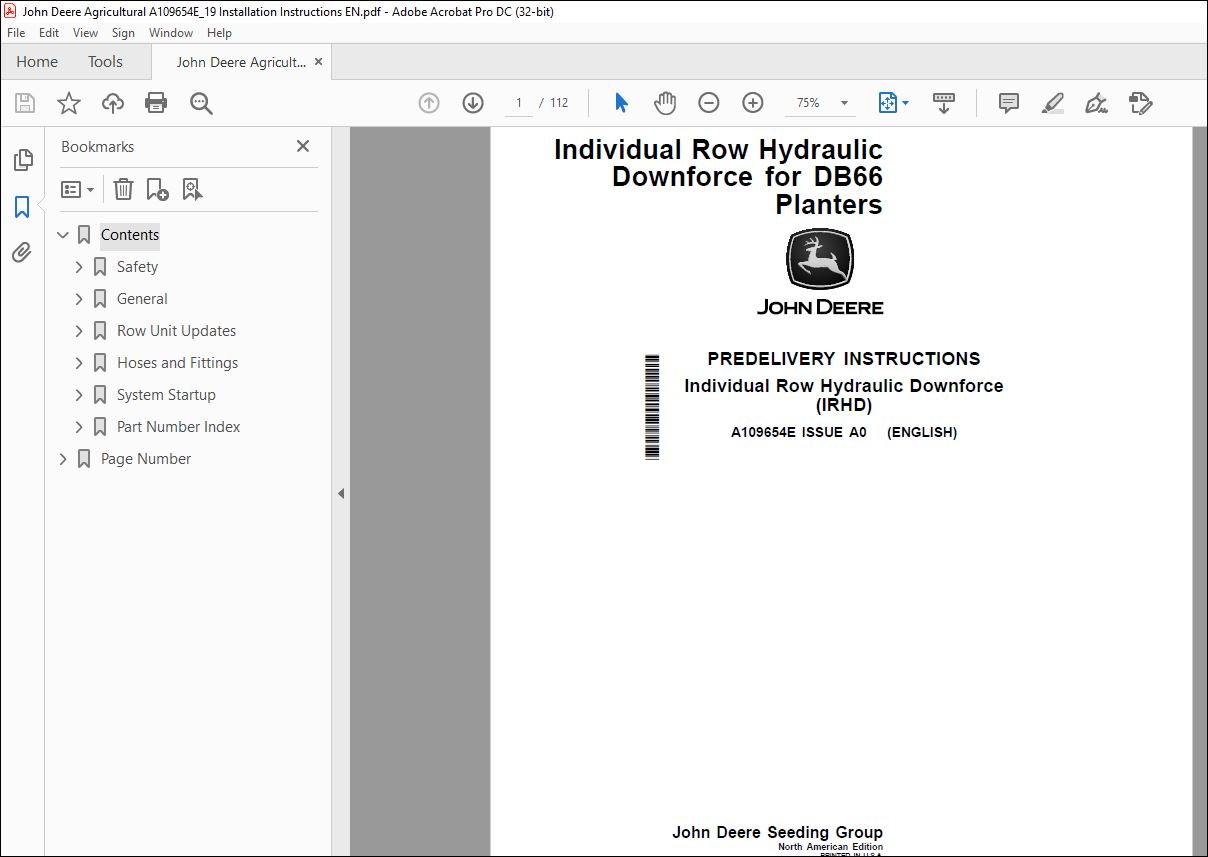Switch to the Tools tab
1208x857 pixels.
pyautogui.click(x=105, y=62)
